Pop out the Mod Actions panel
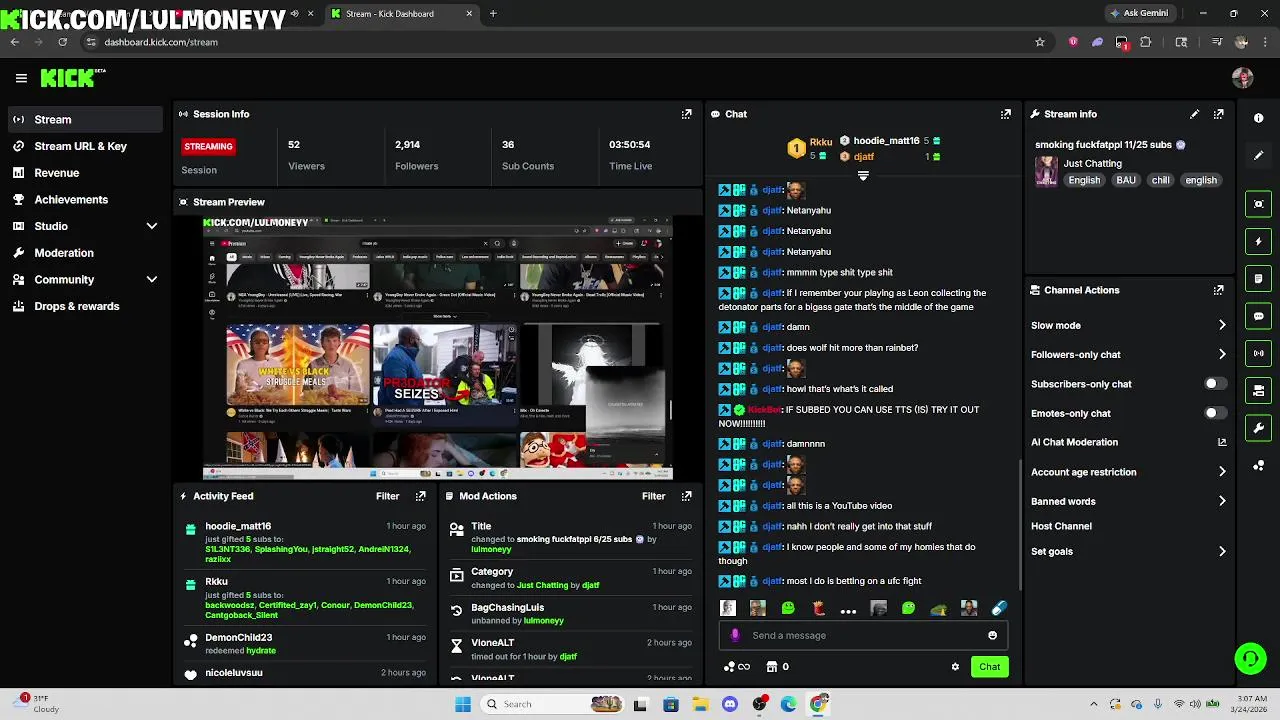Viewport: 1280px width, 720px height. point(686,496)
